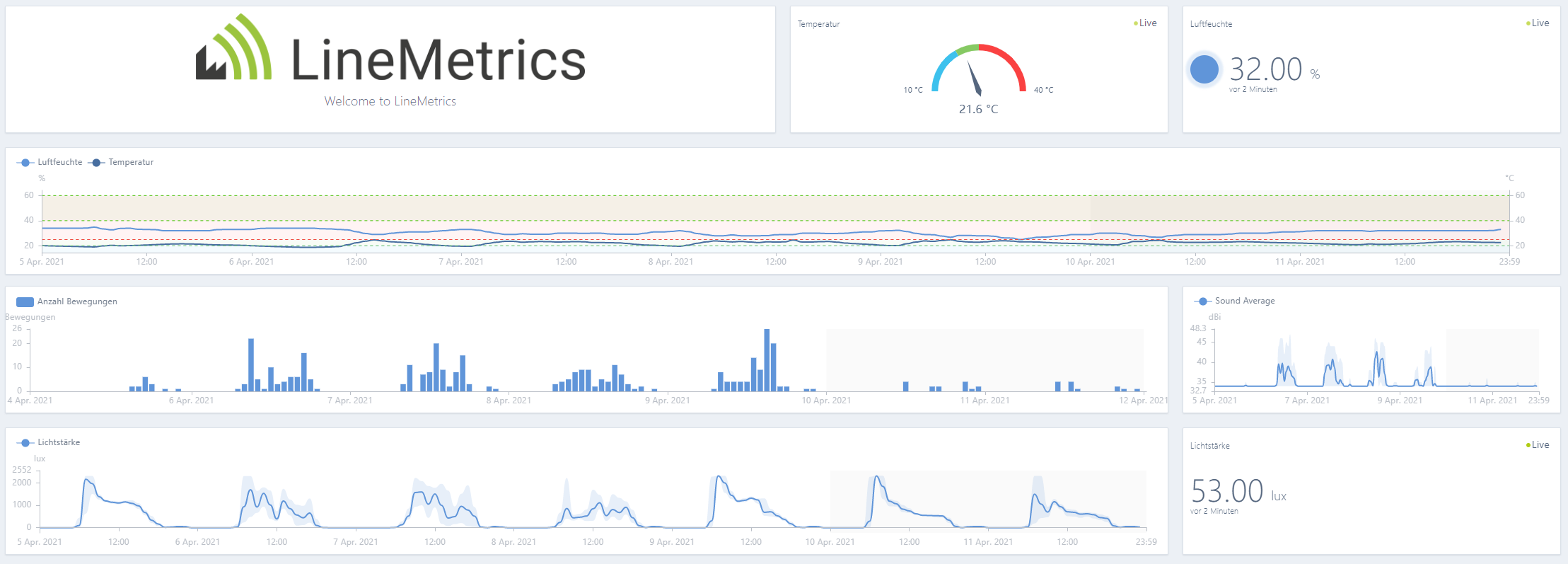Image resolution: width=1568 pixels, height=564 pixels.
Task: Click the 48.3 axis value on Sound chart
Action: 1198,328
